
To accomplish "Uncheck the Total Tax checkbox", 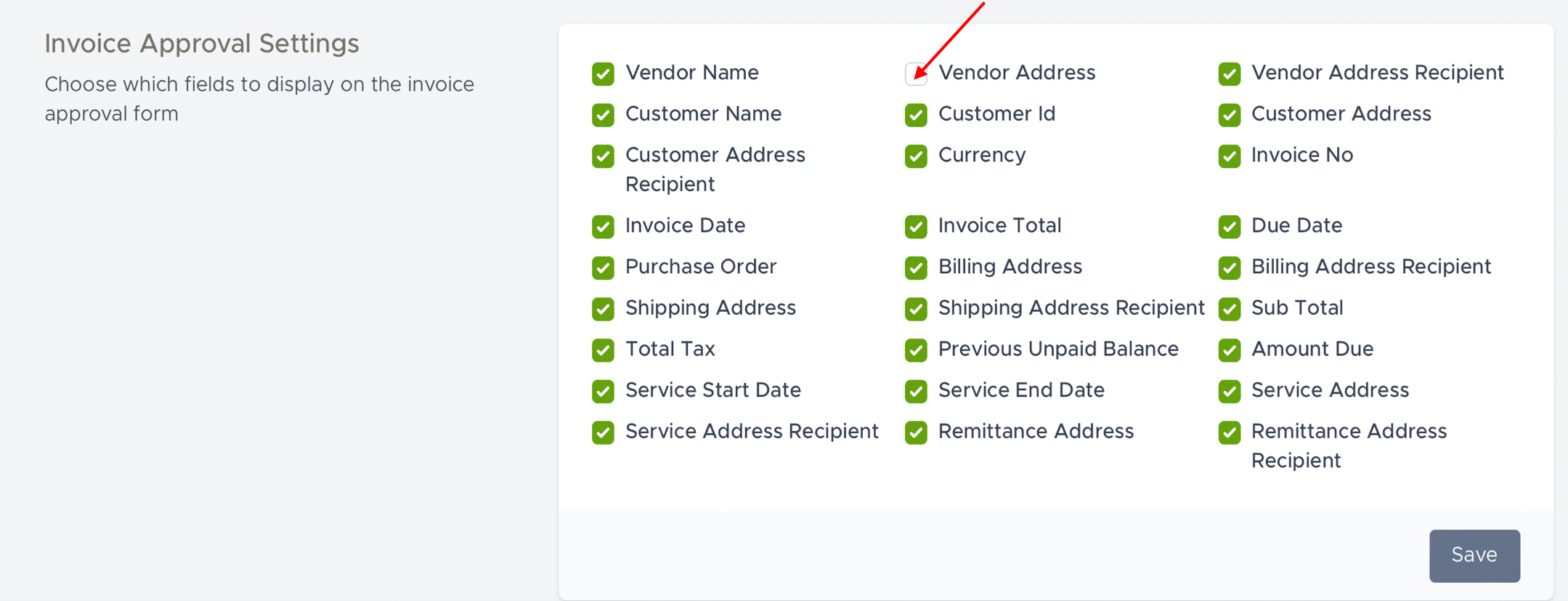I will pos(603,350).
